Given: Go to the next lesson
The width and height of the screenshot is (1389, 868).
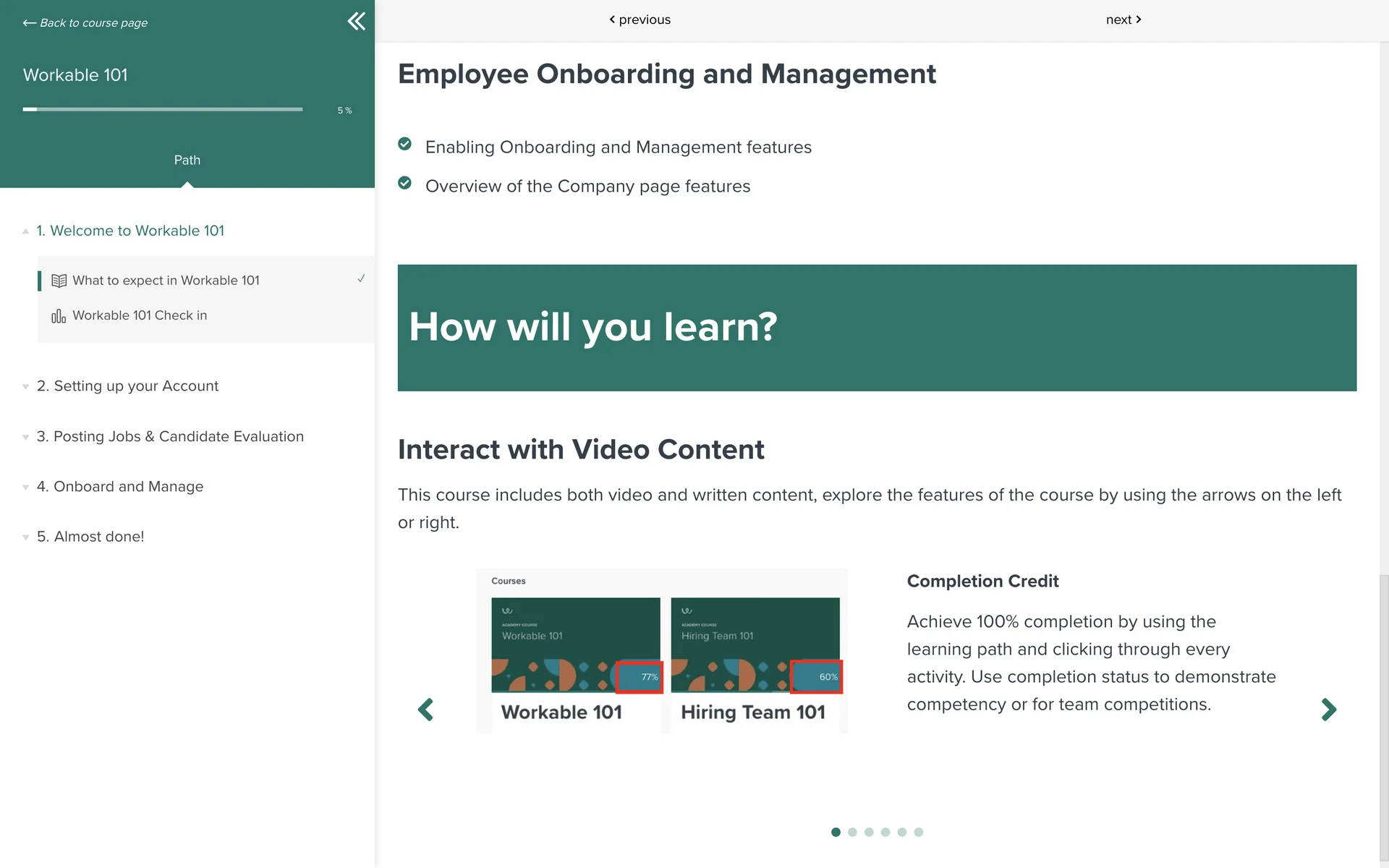Looking at the screenshot, I should 1123,20.
